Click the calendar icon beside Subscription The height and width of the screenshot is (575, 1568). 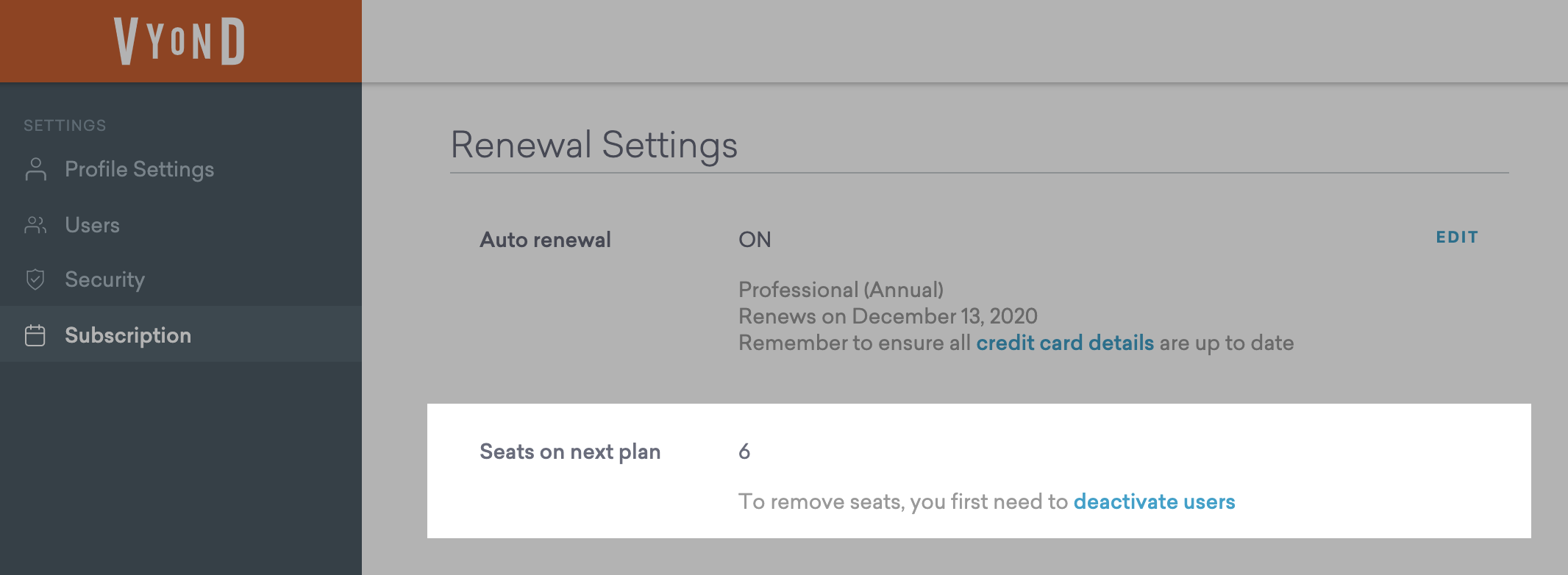(35, 335)
